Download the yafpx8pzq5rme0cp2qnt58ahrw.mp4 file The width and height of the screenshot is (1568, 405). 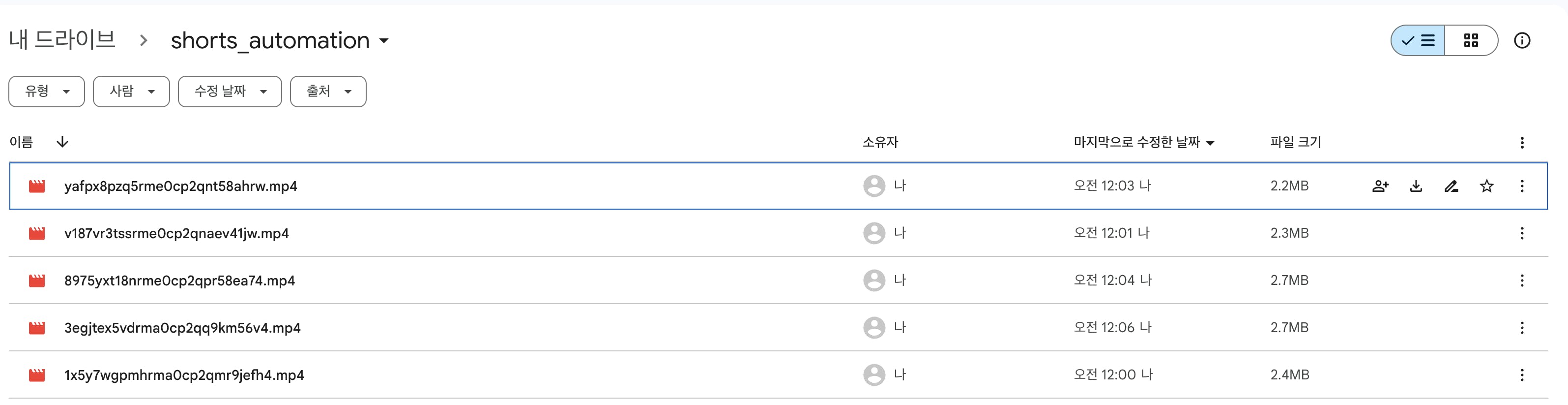pyautogui.click(x=1416, y=186)
